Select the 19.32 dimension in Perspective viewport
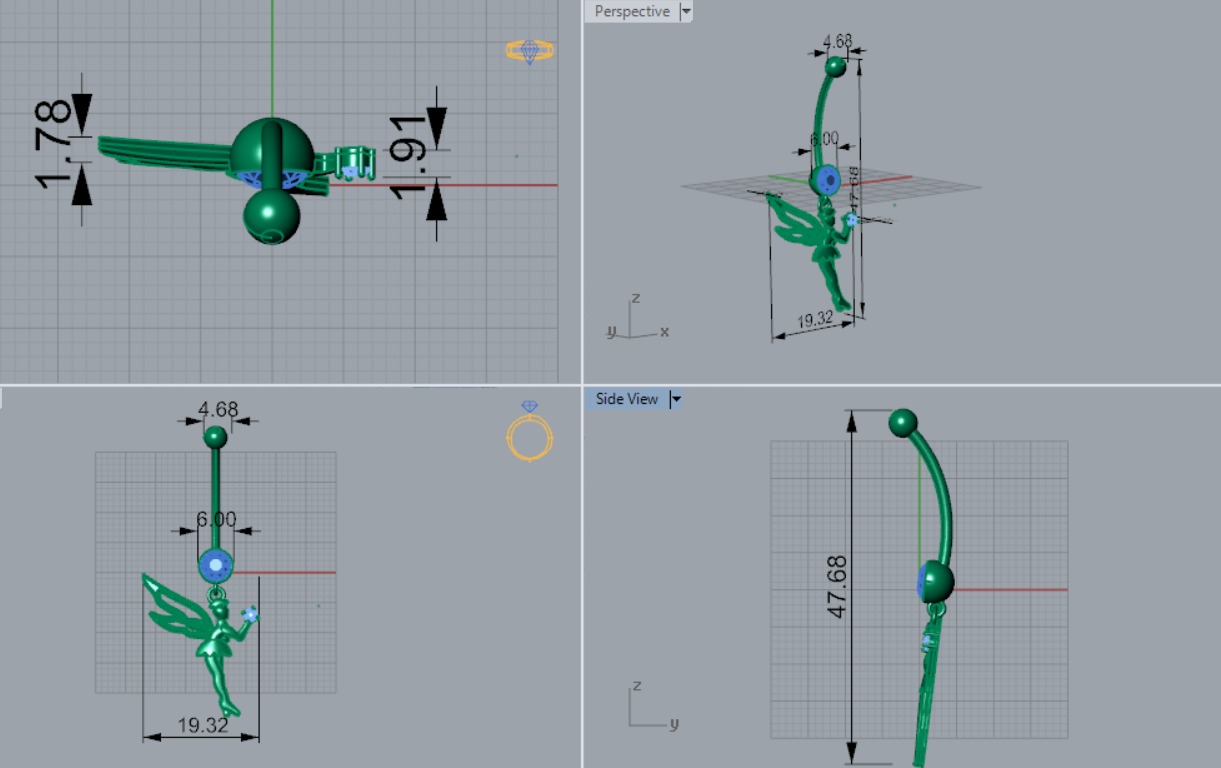This screenshot has width=1221, height=768. pyautogui.click(x=815, y=320)
